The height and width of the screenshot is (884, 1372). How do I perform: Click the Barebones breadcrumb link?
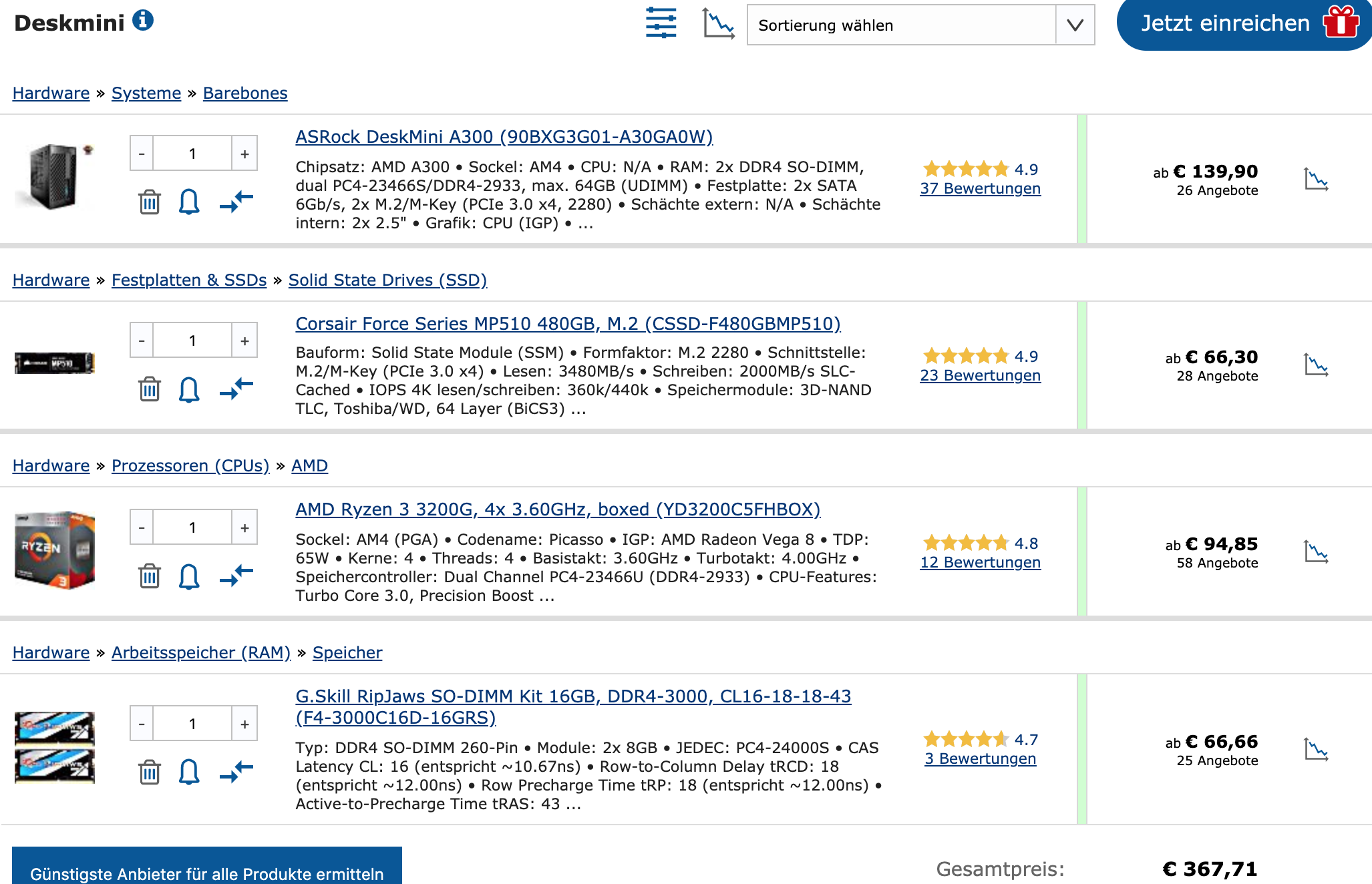click(x=245, y=93)
